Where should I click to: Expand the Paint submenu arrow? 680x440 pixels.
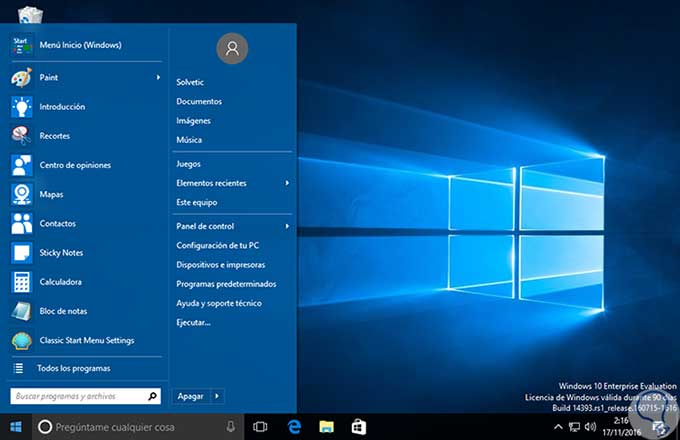click(158, 78)
